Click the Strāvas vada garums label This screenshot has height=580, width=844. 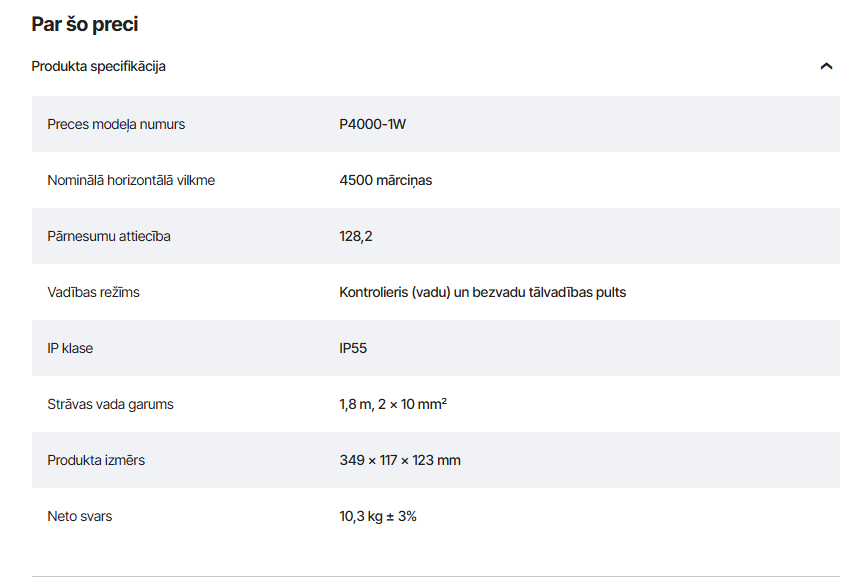tap(110, 404)
